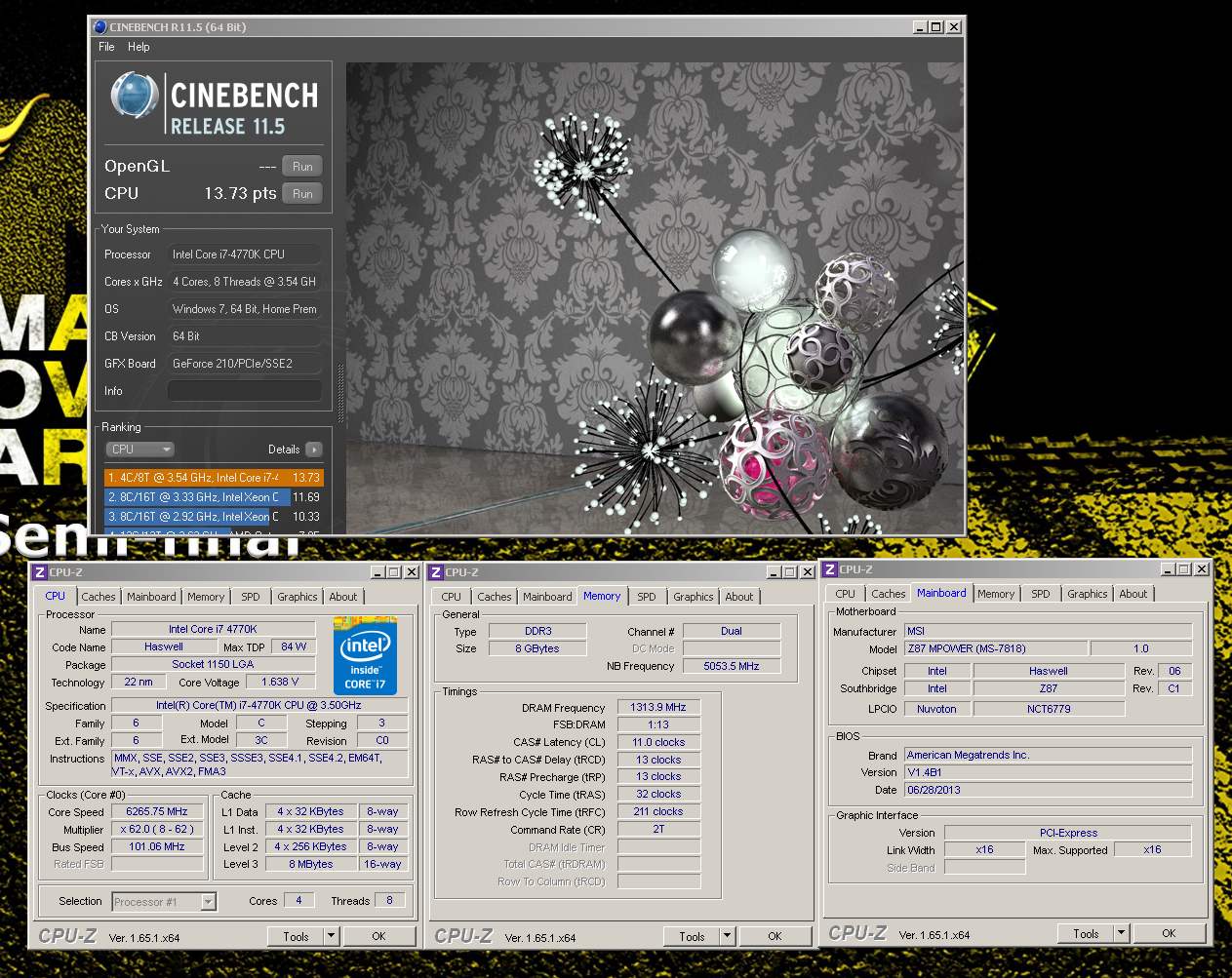The image size is (1232, 978).
Task: Click Row Refresh Cycle Time 211 clocks
Action: click(x=658, y=812)
